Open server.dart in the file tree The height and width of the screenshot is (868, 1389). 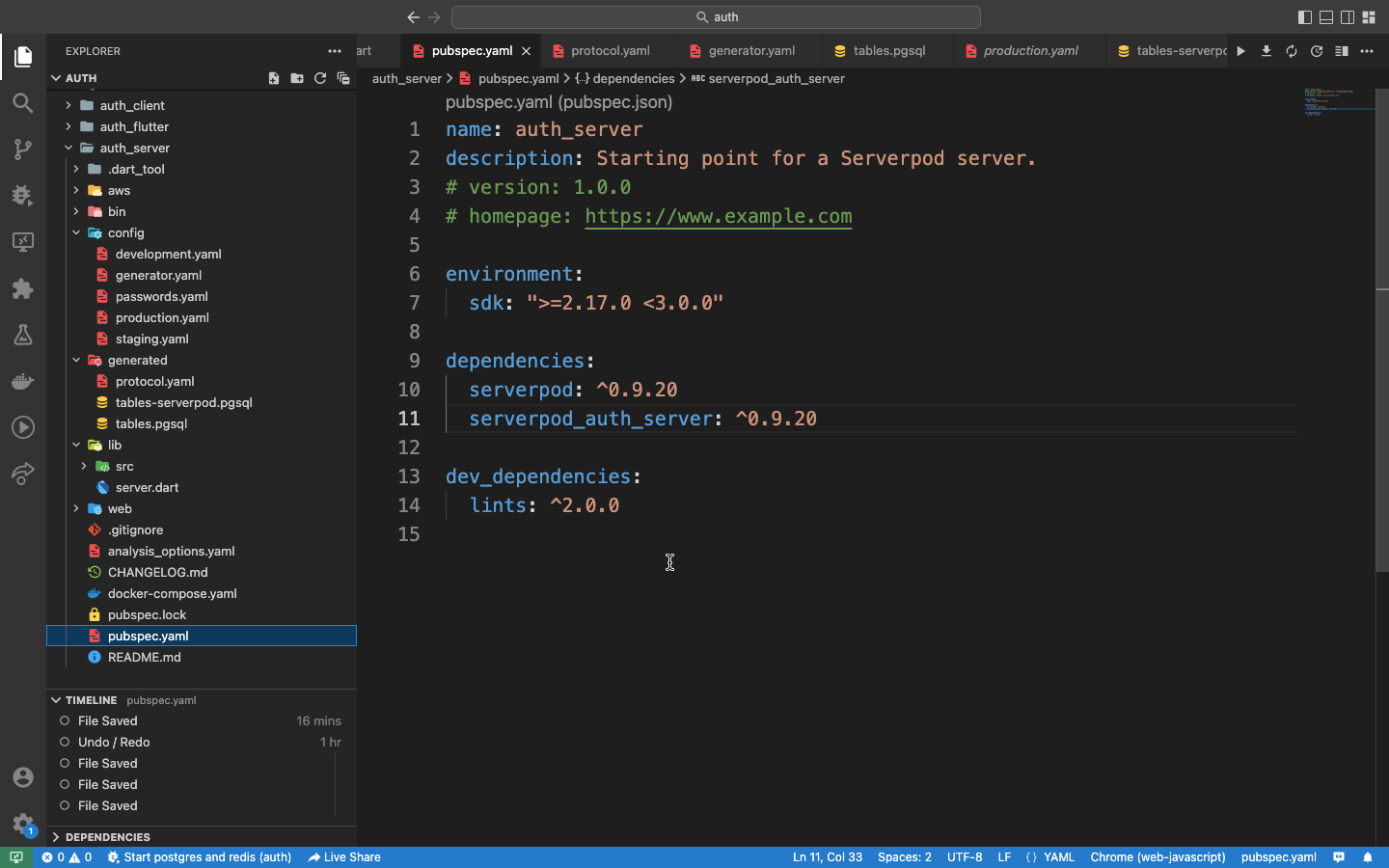[x=202, y=487]
